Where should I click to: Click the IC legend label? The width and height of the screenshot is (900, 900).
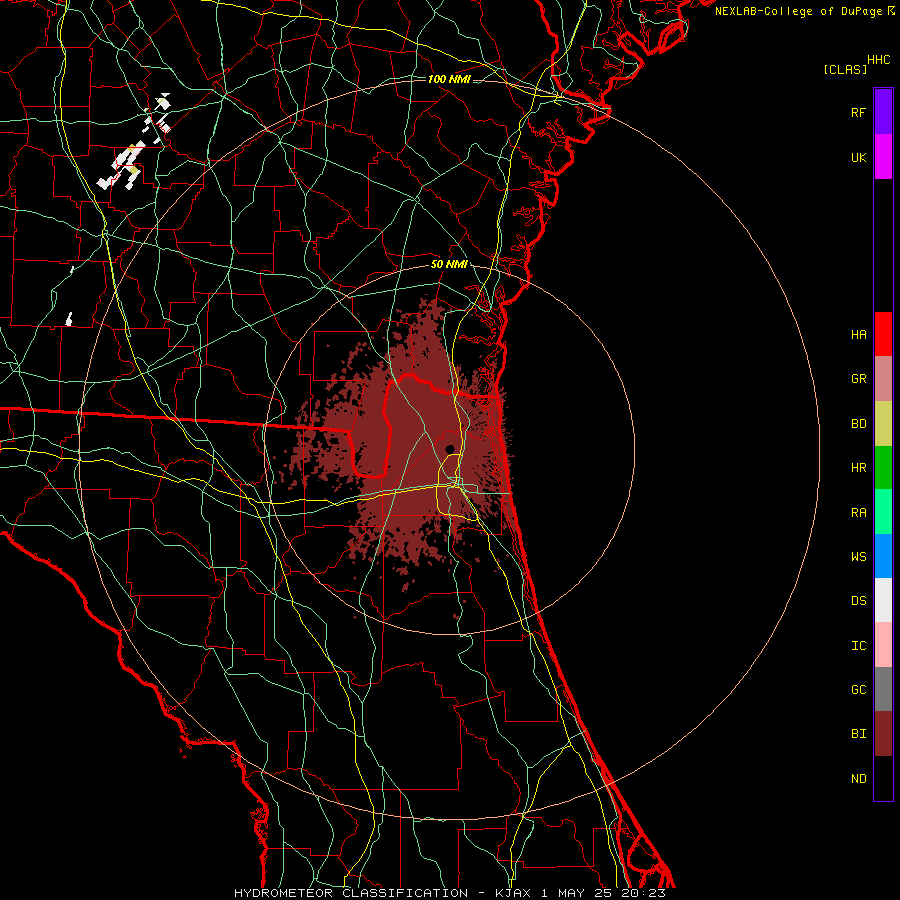click(x=858, y=645)
